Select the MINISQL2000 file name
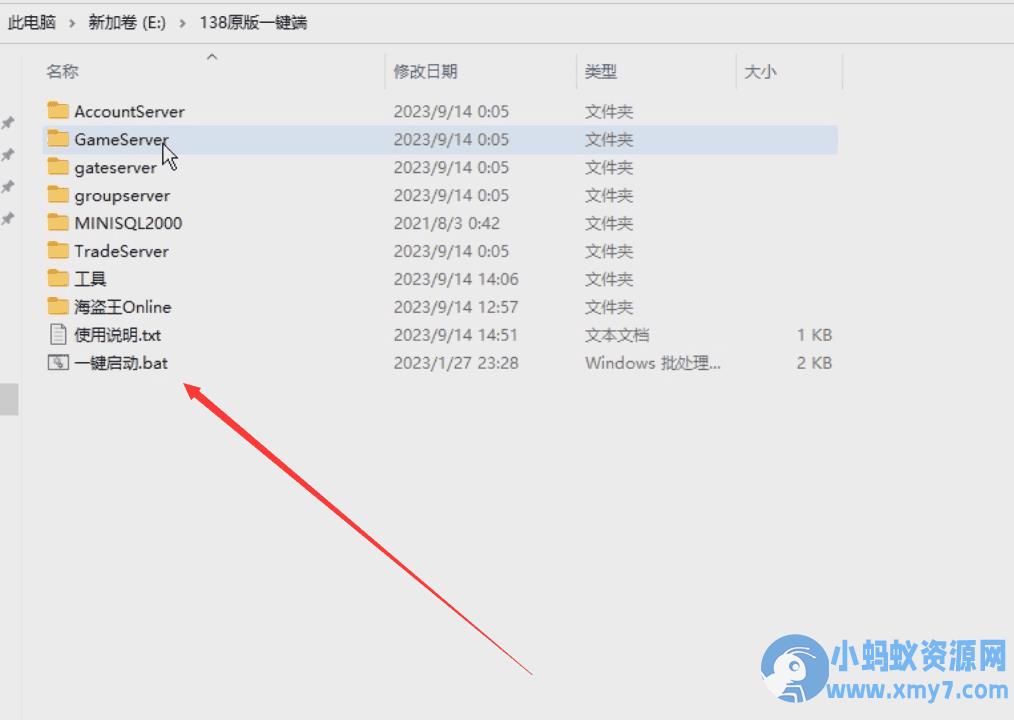The image size is (1014, 720). pos(128,223)
